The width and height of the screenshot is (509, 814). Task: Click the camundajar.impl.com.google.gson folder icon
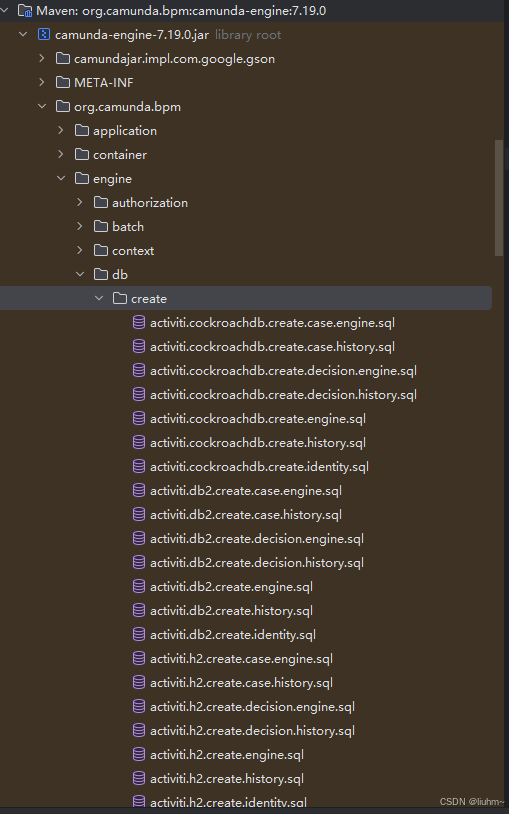(x=63, y=59)
